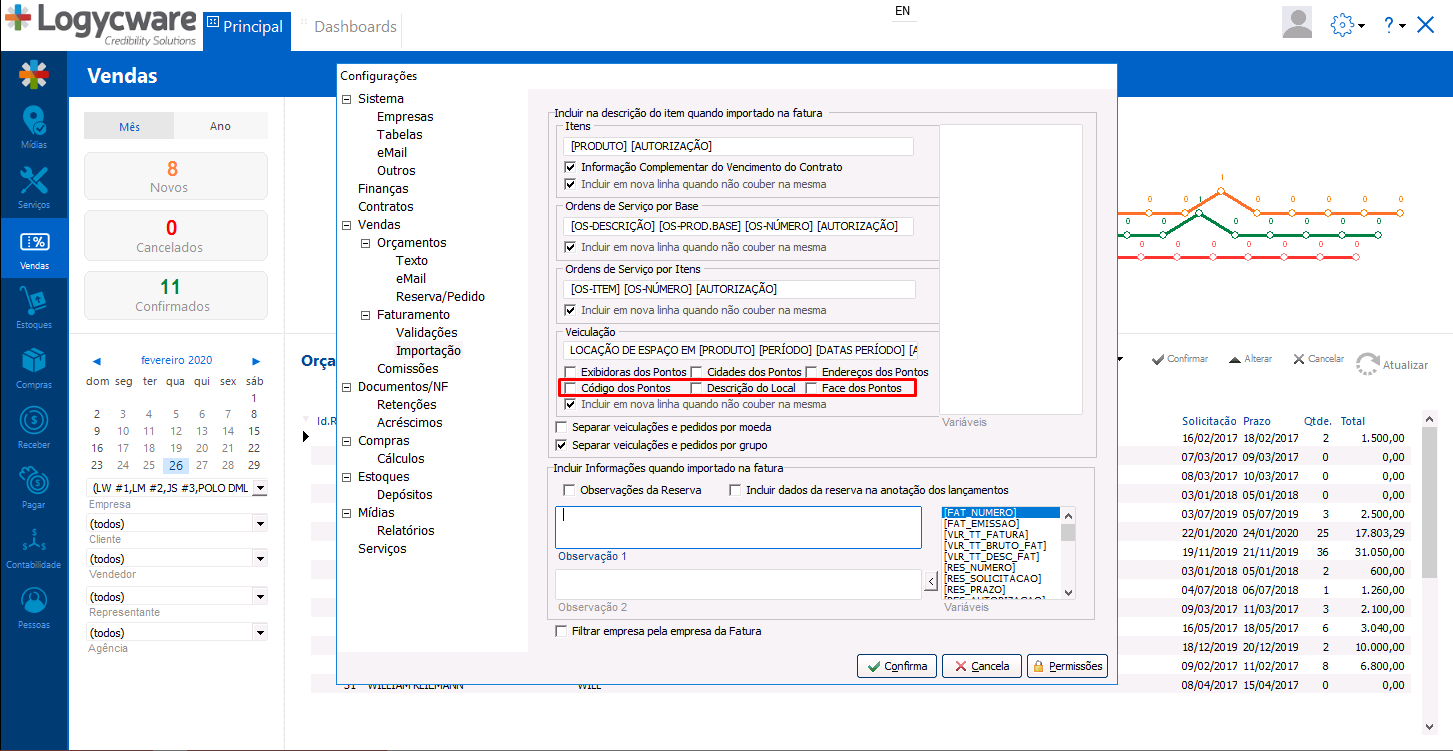
Task: Open the Pagar sidebar icon
Action: point(33,486)
